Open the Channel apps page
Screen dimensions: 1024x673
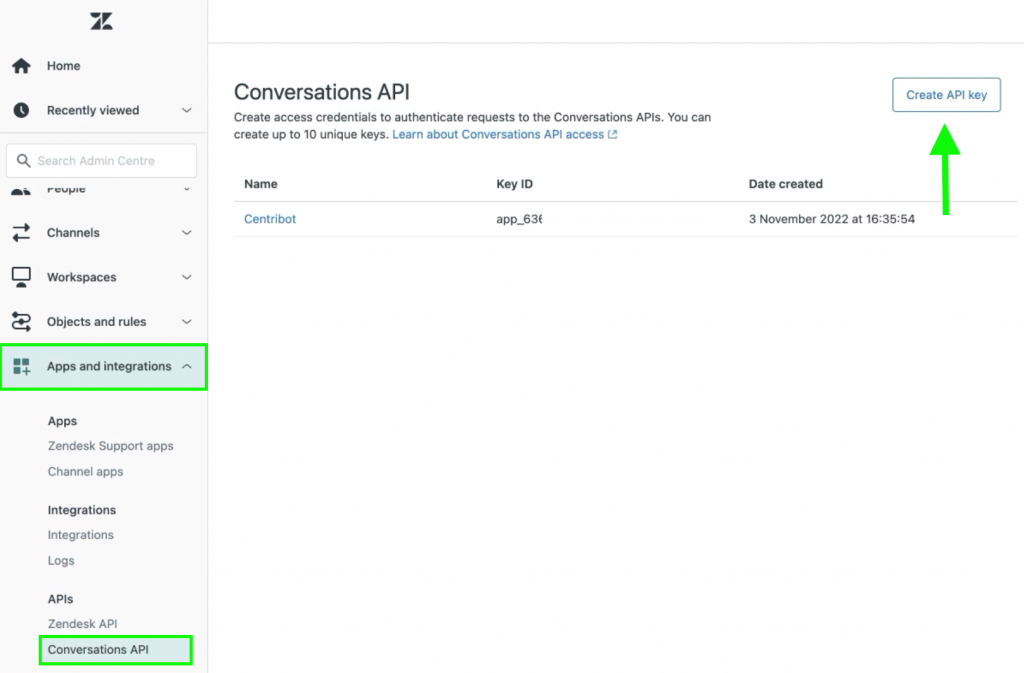[85, 472]
